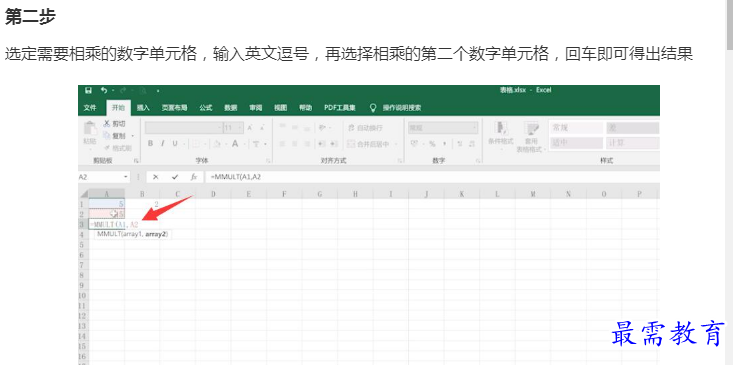
Task: Switch to the View (视图) tab
Action: coord(280,108)
